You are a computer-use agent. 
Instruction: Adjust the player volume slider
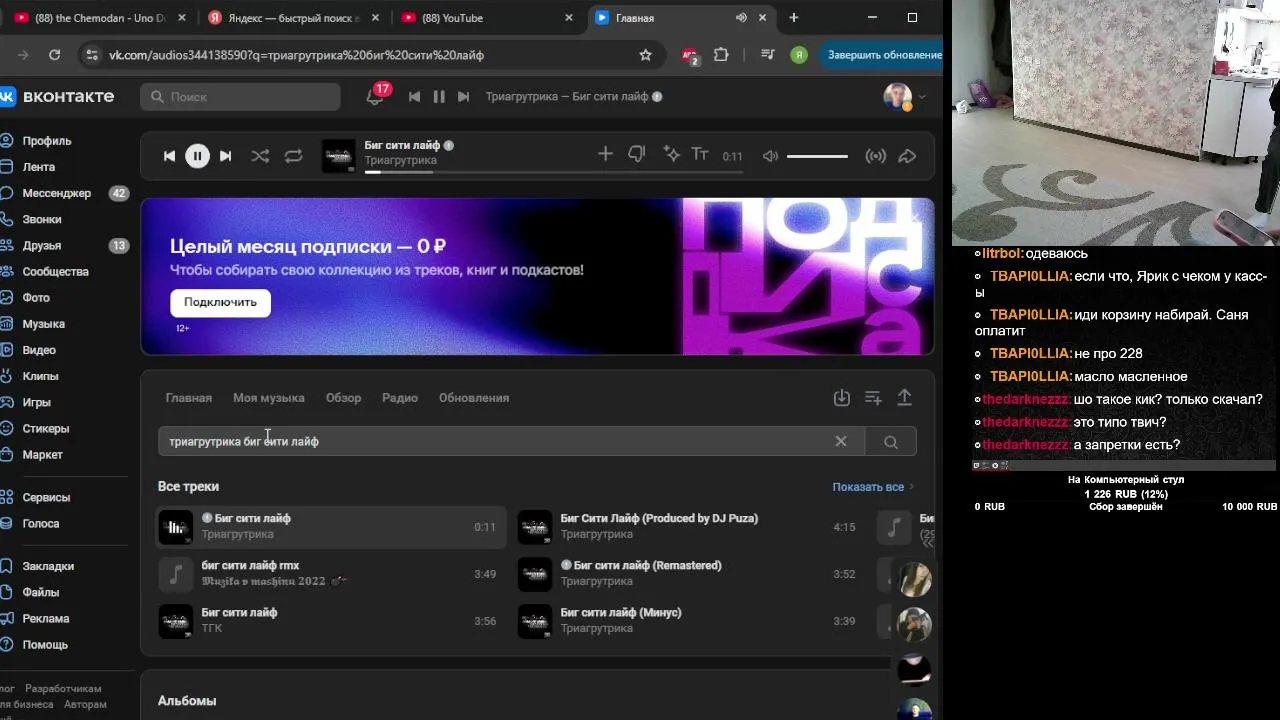[x=817, y=156]
